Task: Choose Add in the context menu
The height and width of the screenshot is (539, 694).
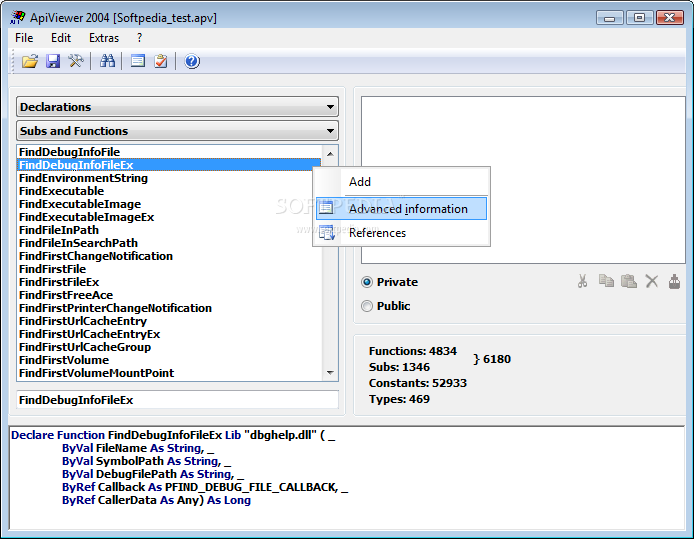Action: [x=401, y=182]
